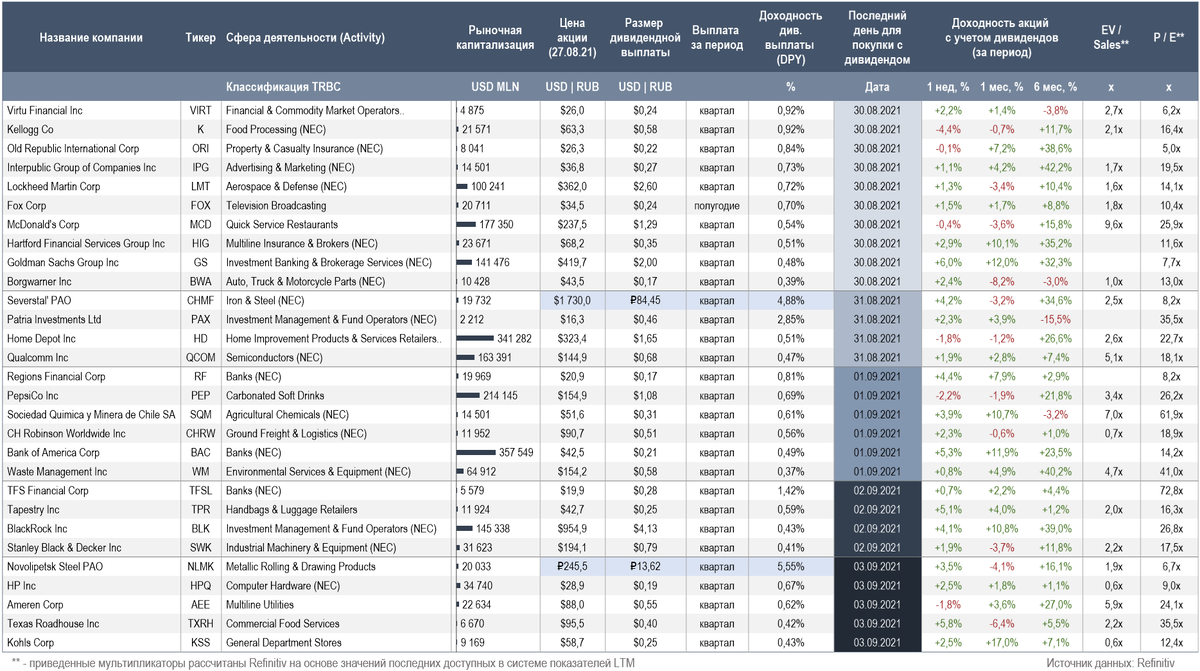Click the 'EV / Sales**' header

click(1110, 38)
